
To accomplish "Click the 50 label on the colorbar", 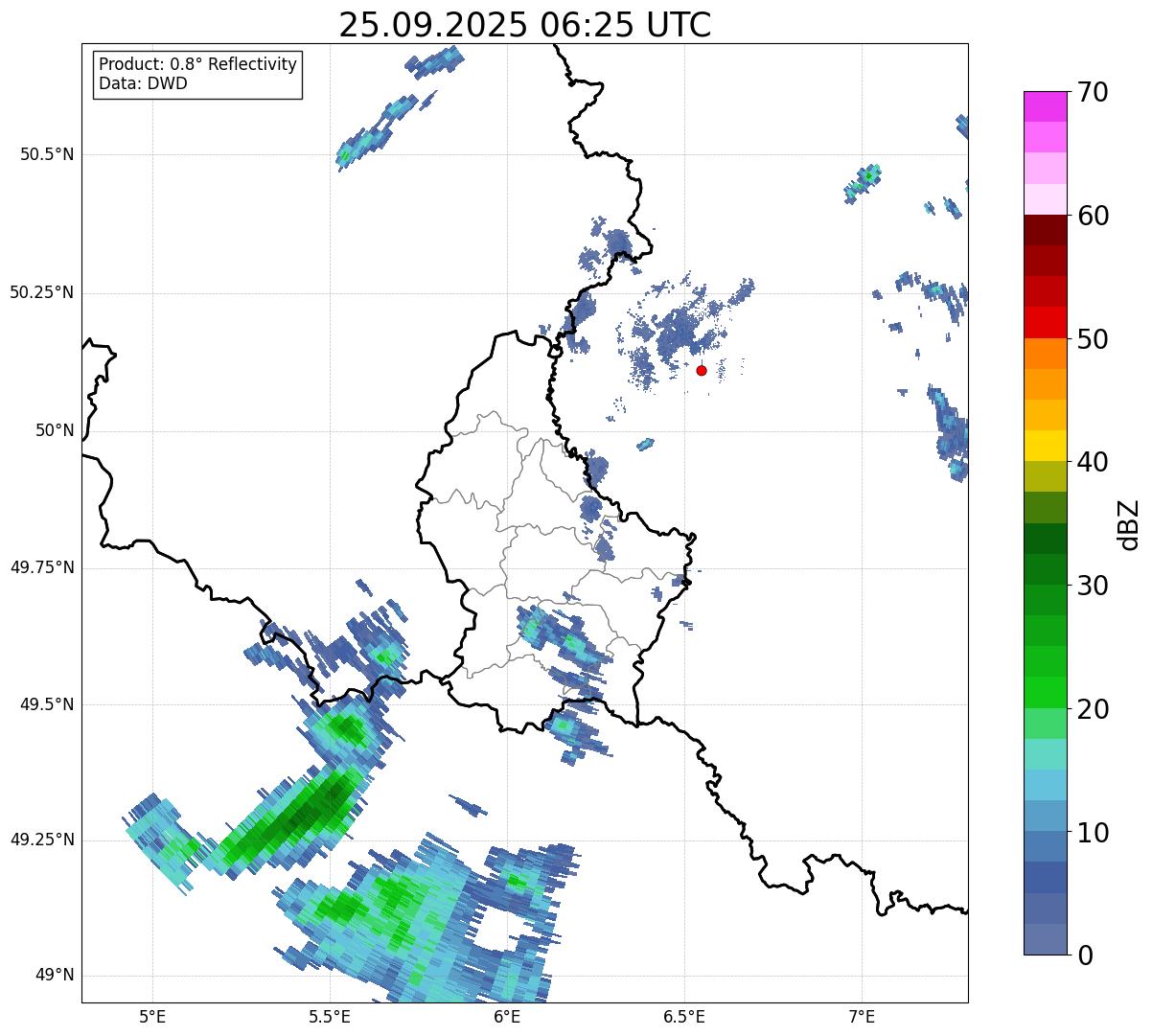I will pyautogui.click(x=1093, y=339).
